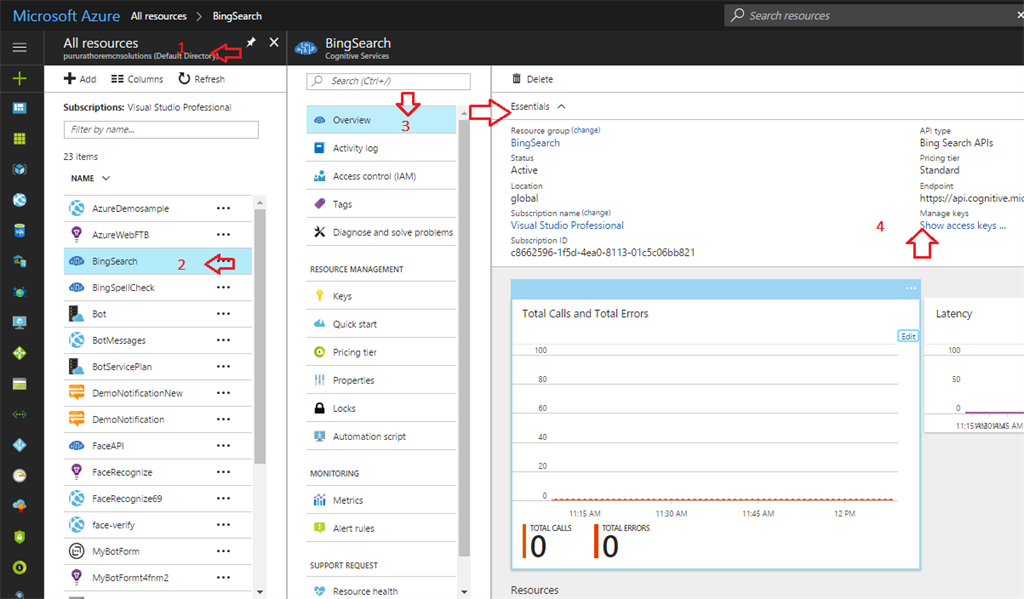This screenshot has width=1024, height=599.
Task: Click the BingSearch blade search box
Action: 388,81
